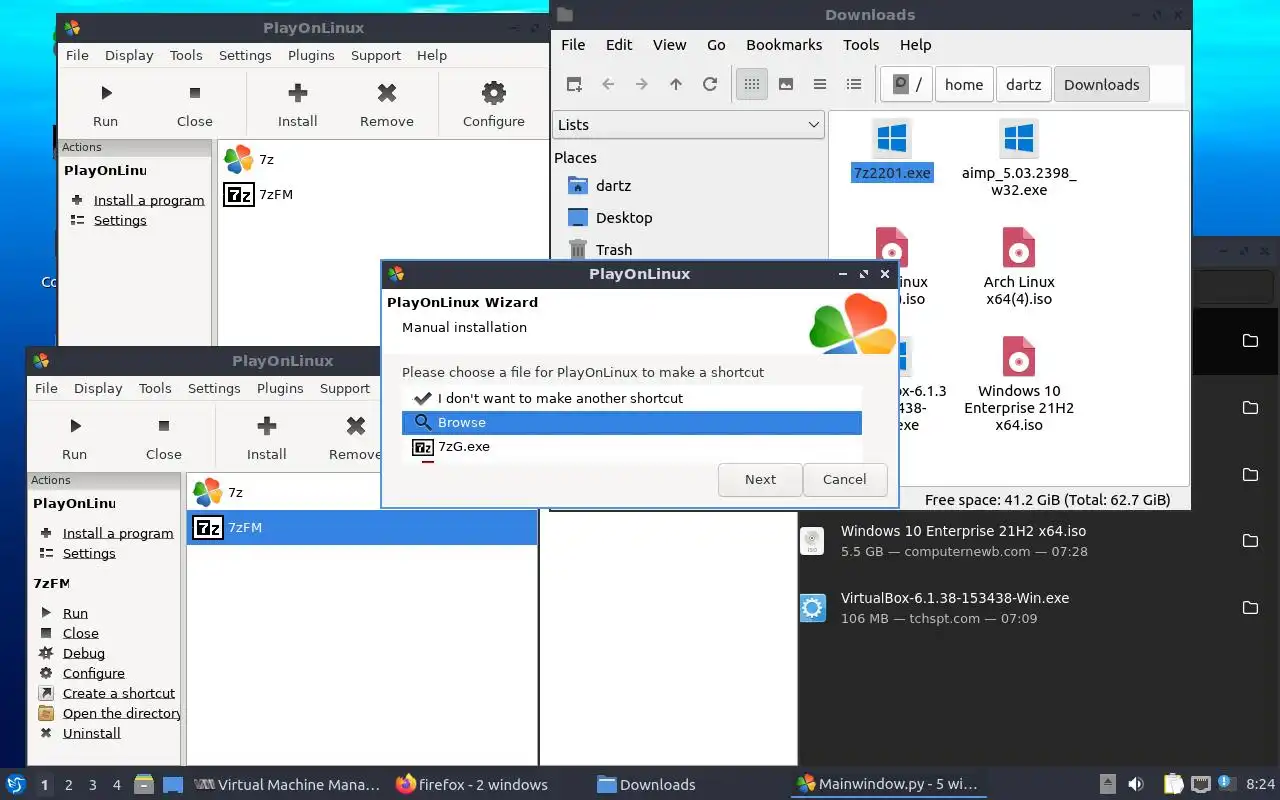Go back in the file manager

[x=608, y=84]
